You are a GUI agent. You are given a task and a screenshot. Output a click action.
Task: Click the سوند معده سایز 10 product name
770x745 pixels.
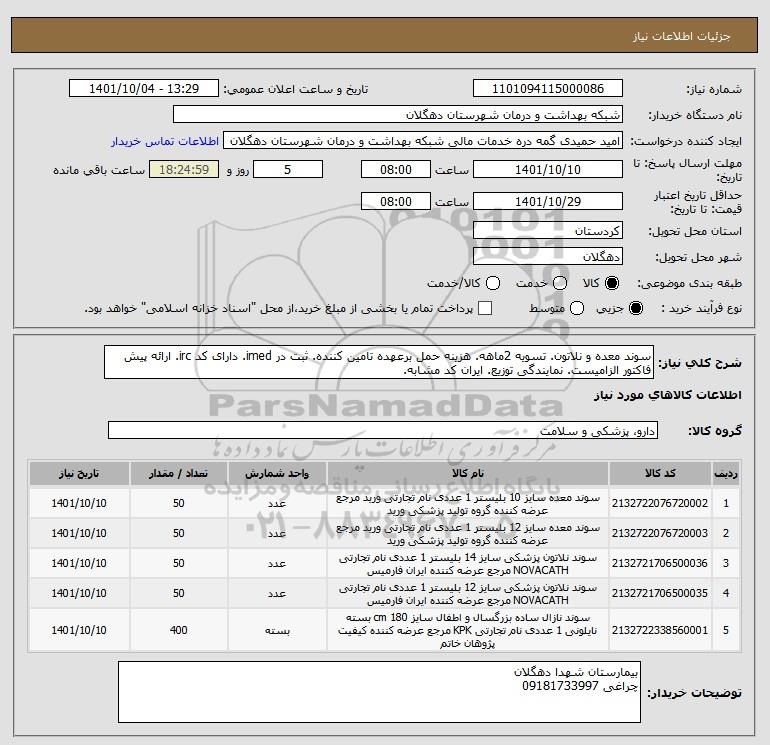point(468,504)
